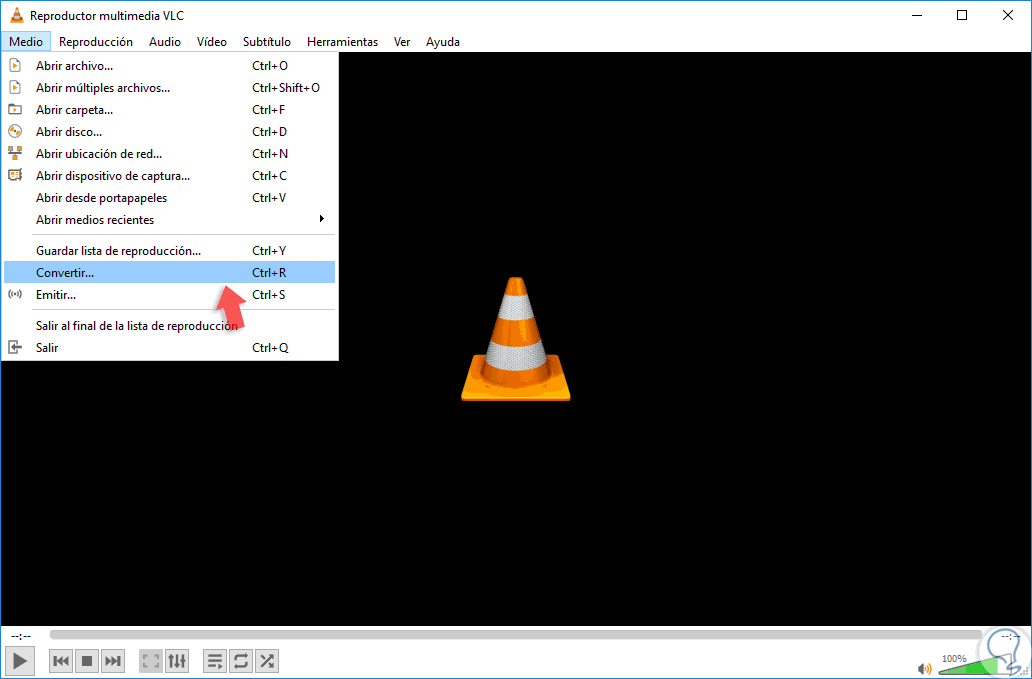The image size is (1032, 679).
Task: Open Abrir dispositivo de captura...
Action: coord(169,176)
